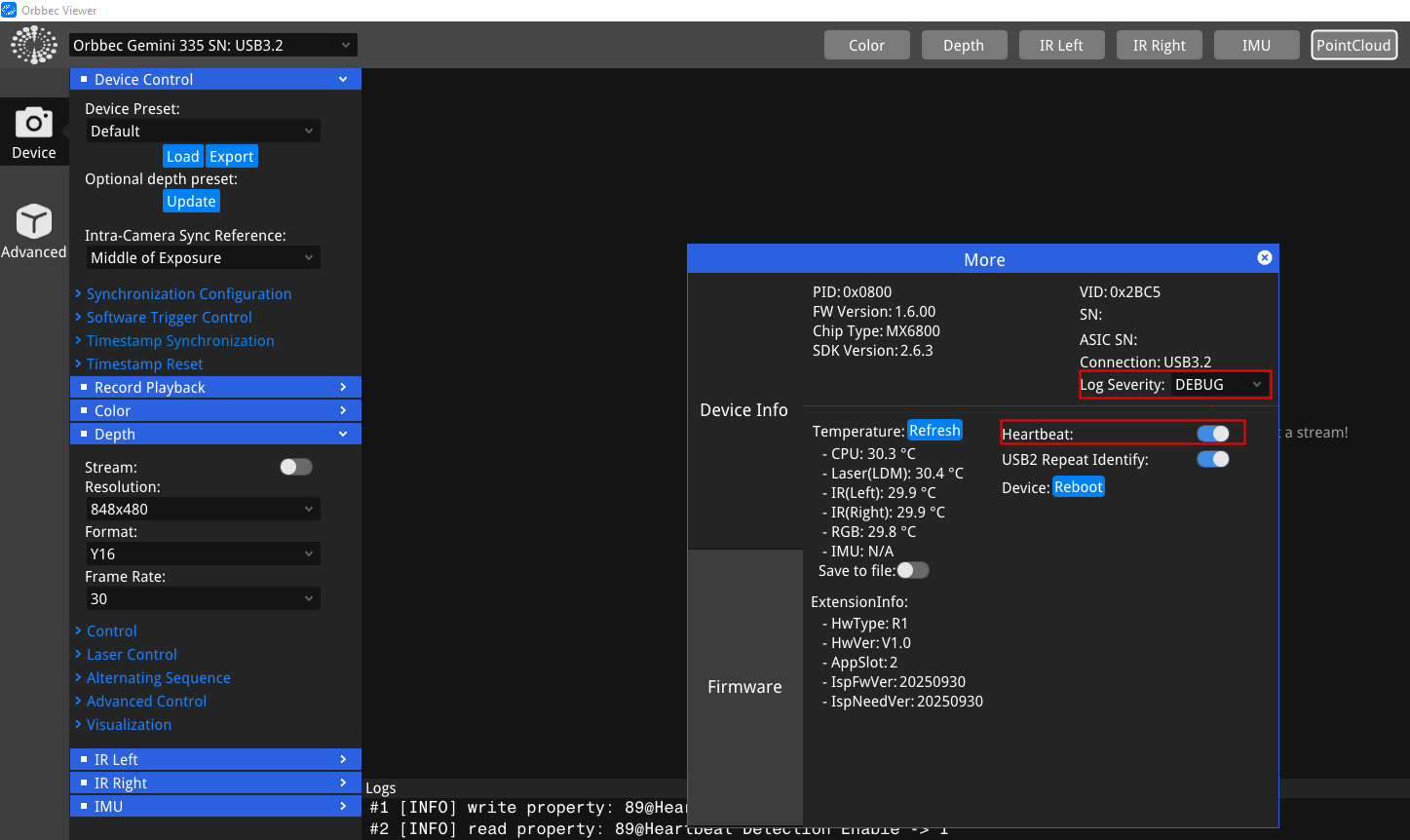Expand Synchronization Configuration section

click(188, 294)
